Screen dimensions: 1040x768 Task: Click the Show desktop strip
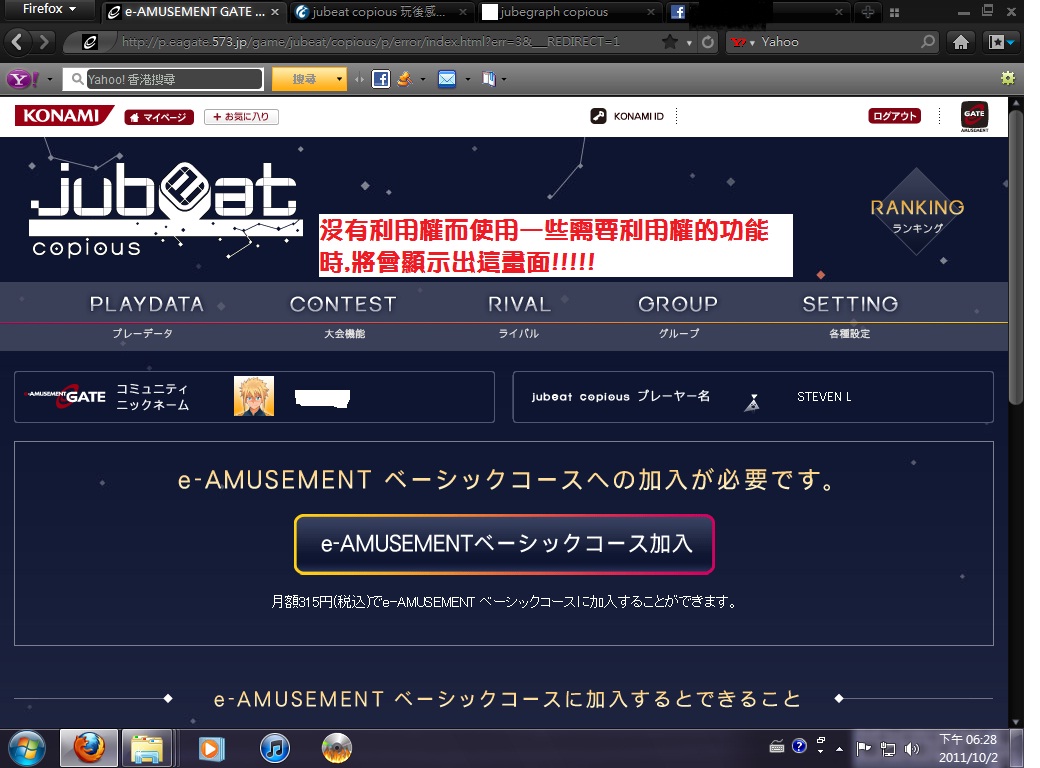point(1017,749)
